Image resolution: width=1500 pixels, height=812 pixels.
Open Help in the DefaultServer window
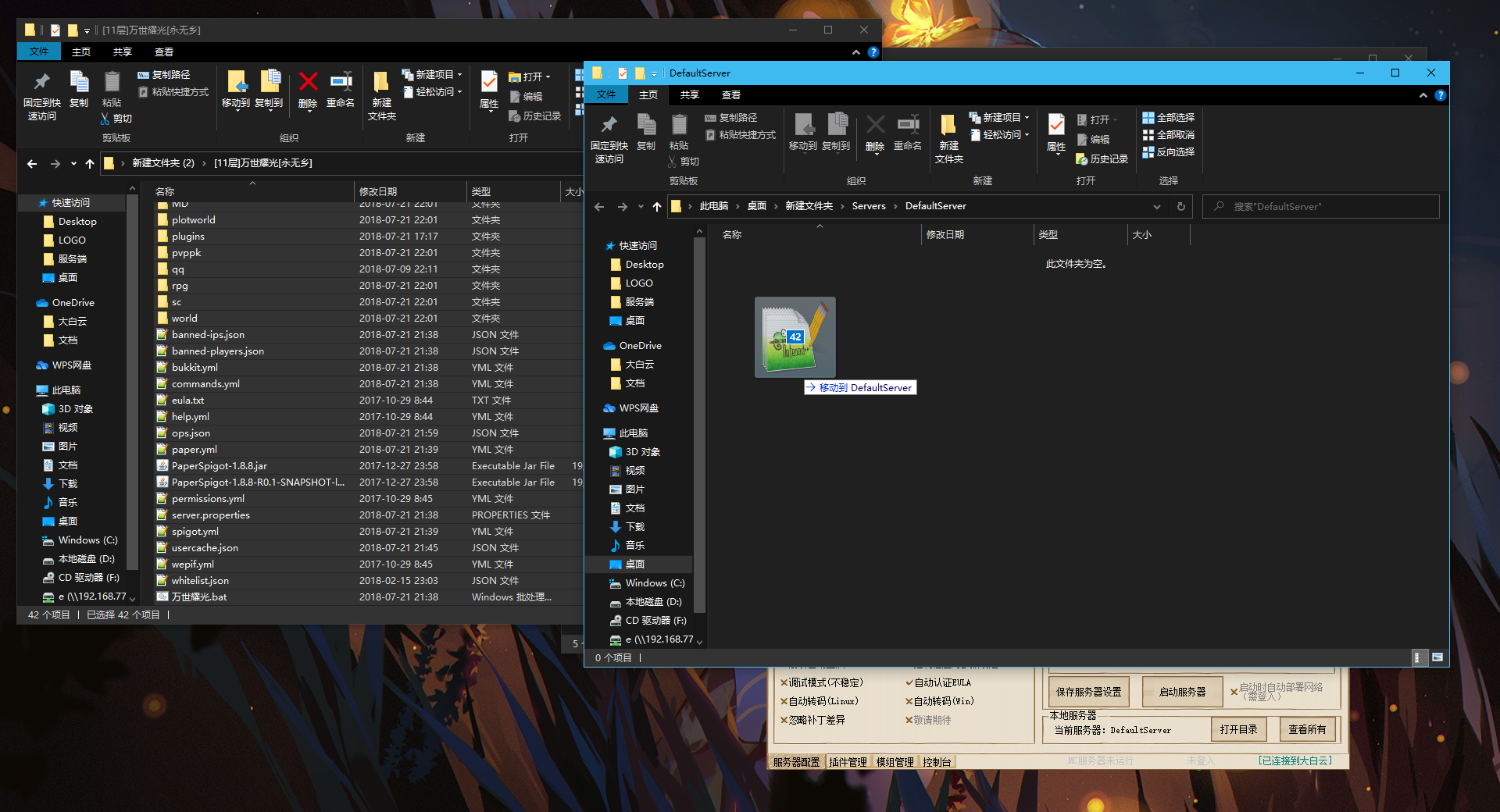1441,95
